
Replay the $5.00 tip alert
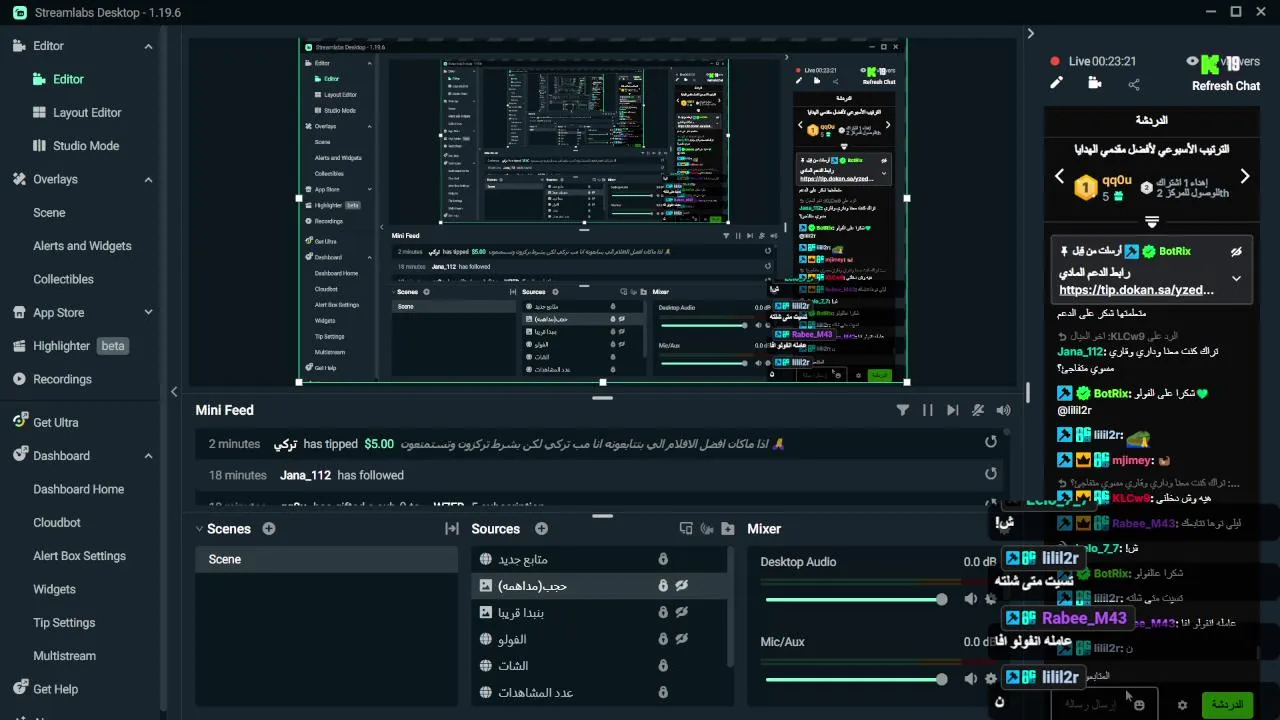tap(991, 442)
